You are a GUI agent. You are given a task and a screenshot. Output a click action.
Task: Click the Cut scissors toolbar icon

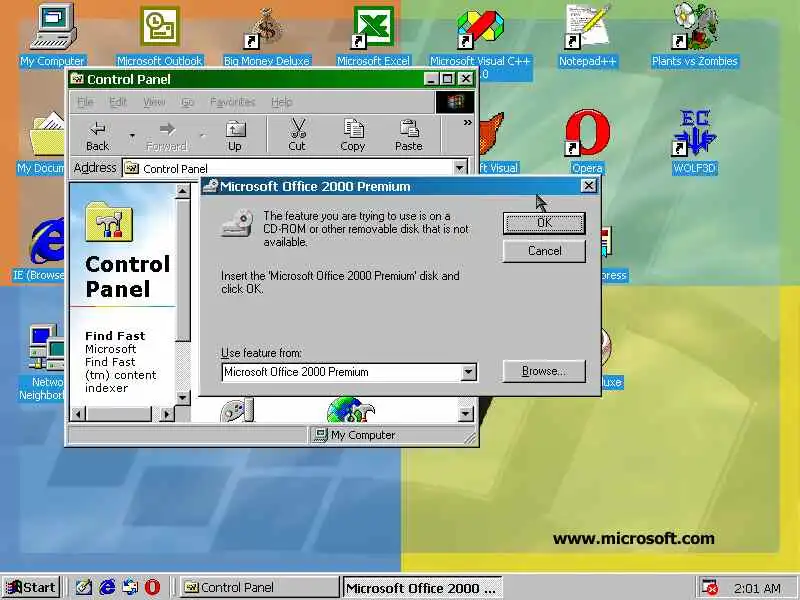click(x=297, y=136)
